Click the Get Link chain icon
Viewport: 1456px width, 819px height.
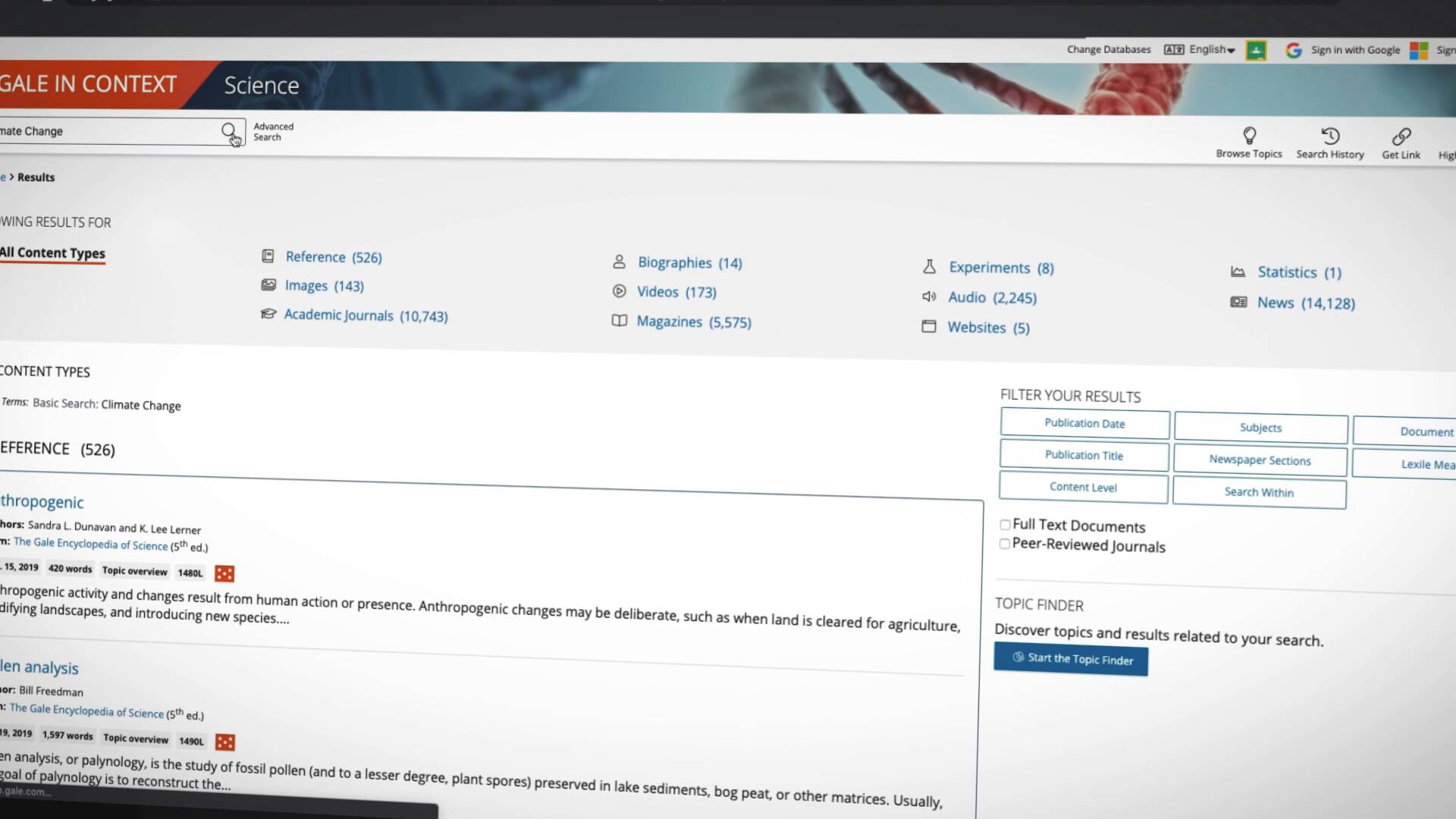(1401, 137)
